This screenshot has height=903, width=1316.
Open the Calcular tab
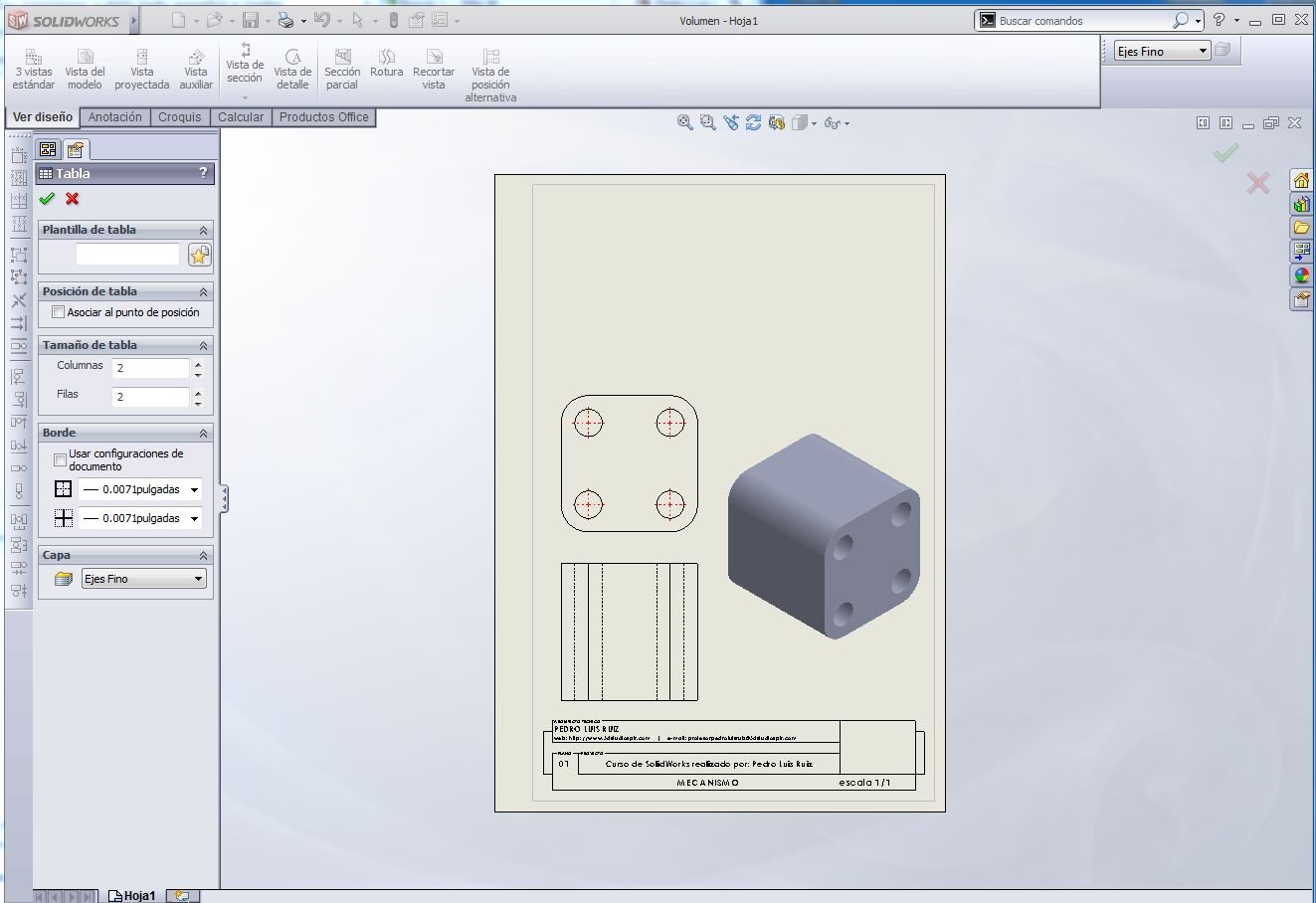pos(241,117)
